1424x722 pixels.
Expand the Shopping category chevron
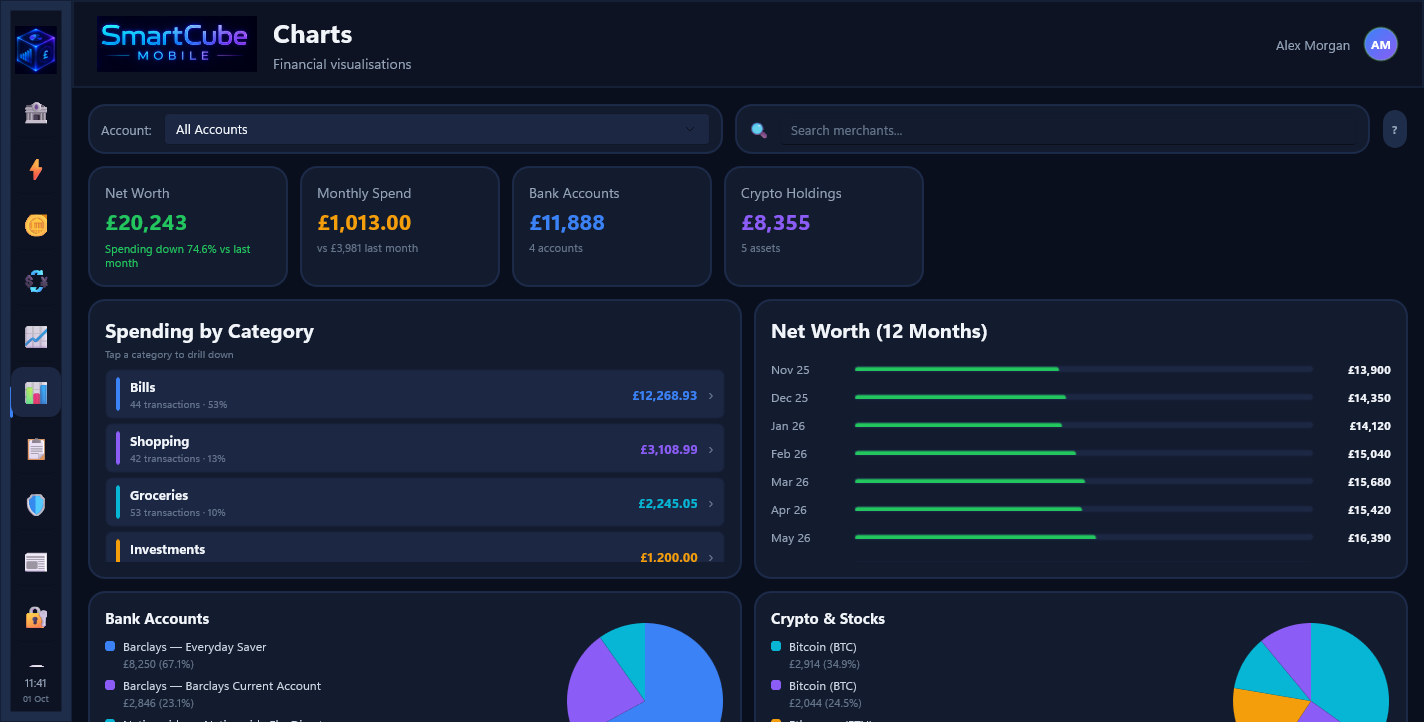click(x=711, y=450)
